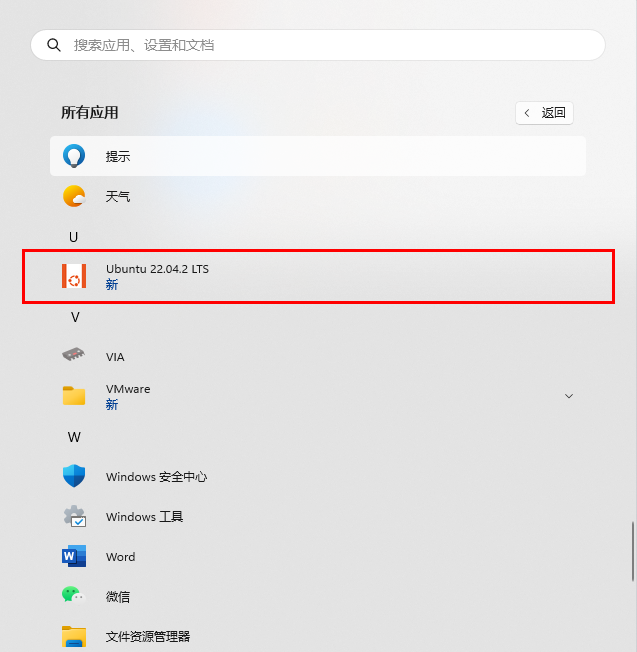
Task: Open the Tips lightbulb icon
Action: point(74,156)
